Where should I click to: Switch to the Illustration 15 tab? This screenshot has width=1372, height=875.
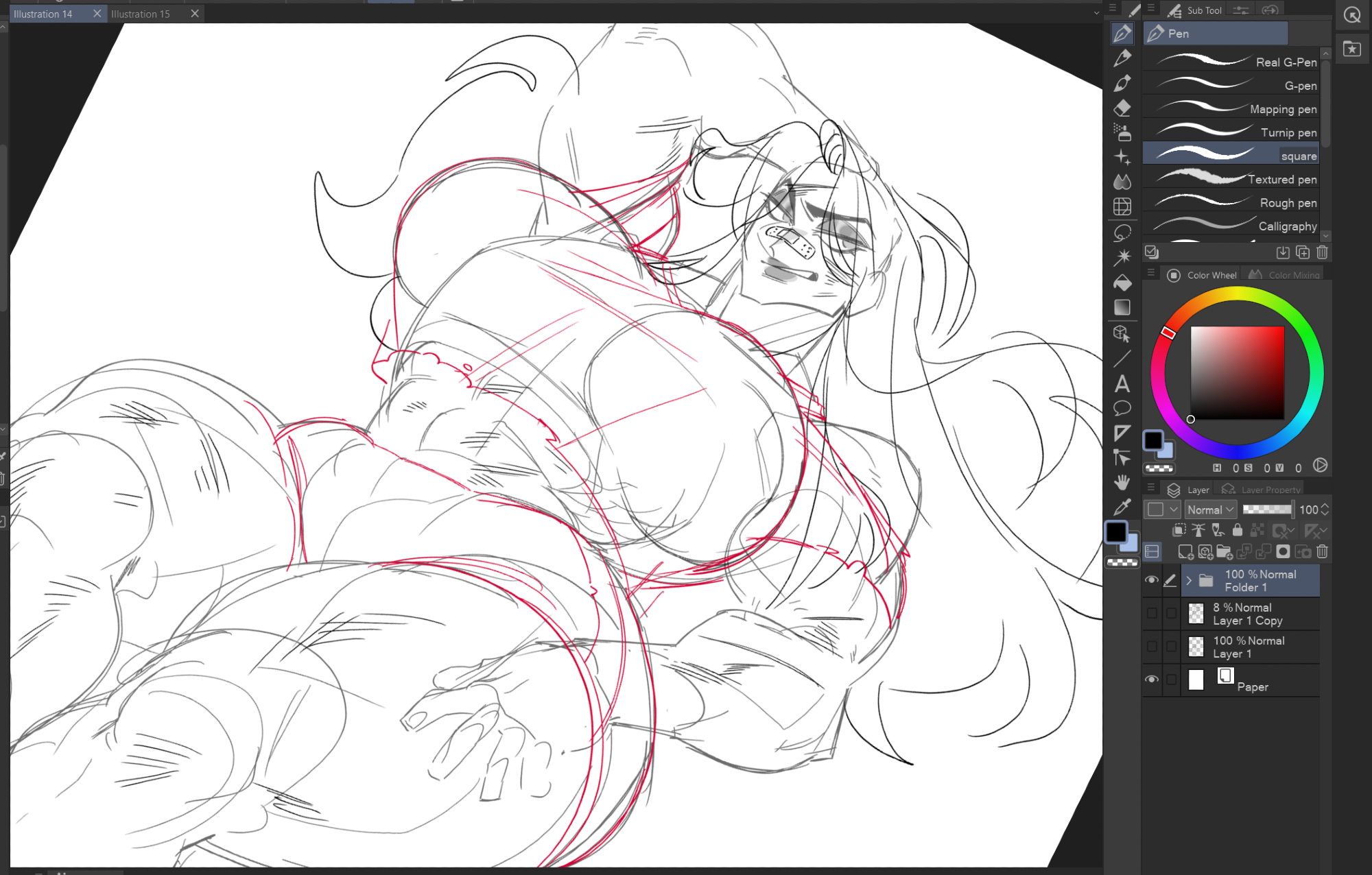coord(141,14)
